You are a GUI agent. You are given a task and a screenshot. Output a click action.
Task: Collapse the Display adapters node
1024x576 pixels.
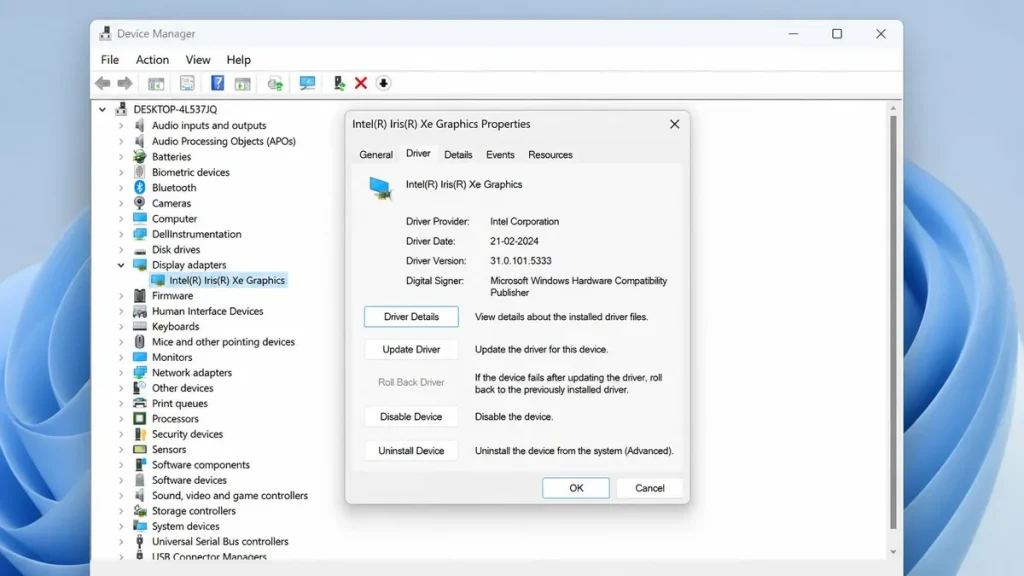tap(121, 265)
